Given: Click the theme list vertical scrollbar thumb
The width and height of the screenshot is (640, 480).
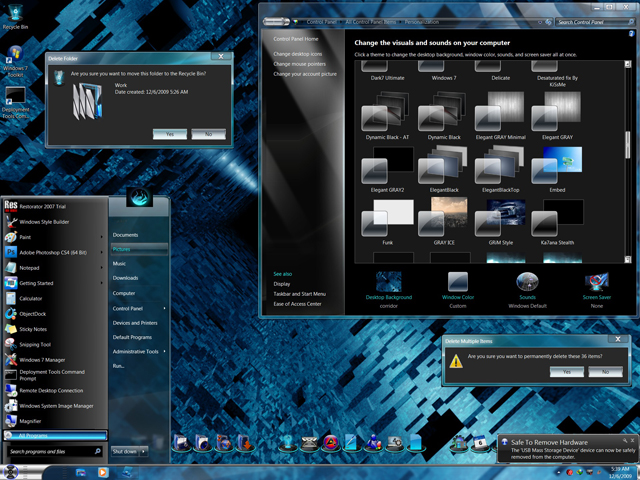Looking at the screenshot, I should pos(628,145).
